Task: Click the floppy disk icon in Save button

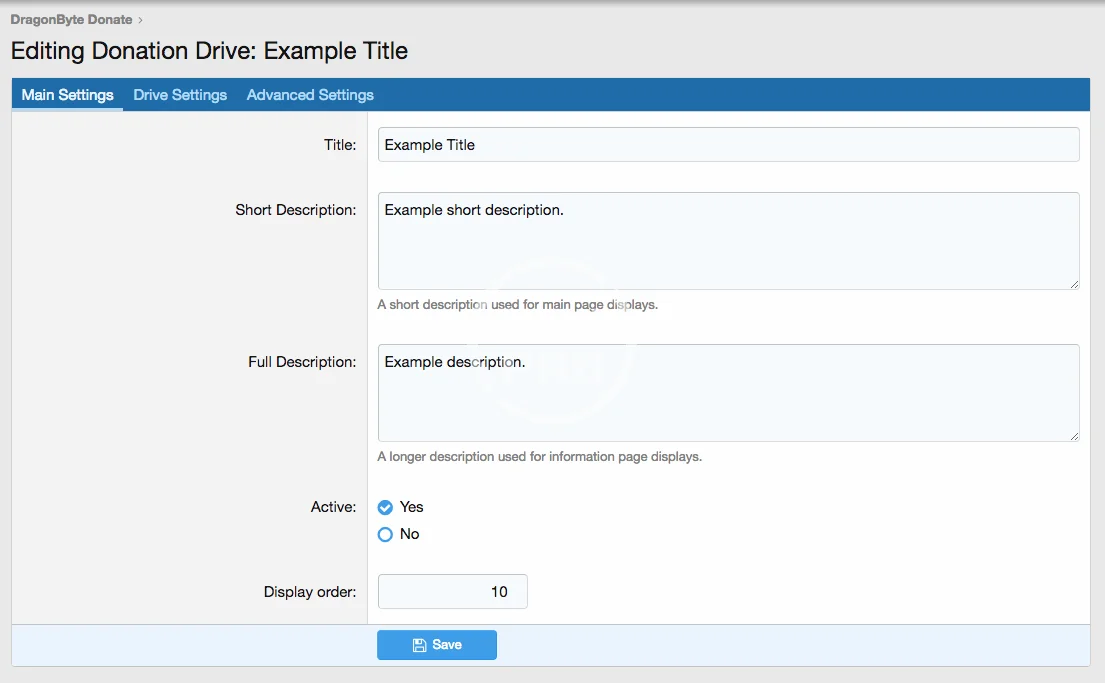Action: (420, 645)
